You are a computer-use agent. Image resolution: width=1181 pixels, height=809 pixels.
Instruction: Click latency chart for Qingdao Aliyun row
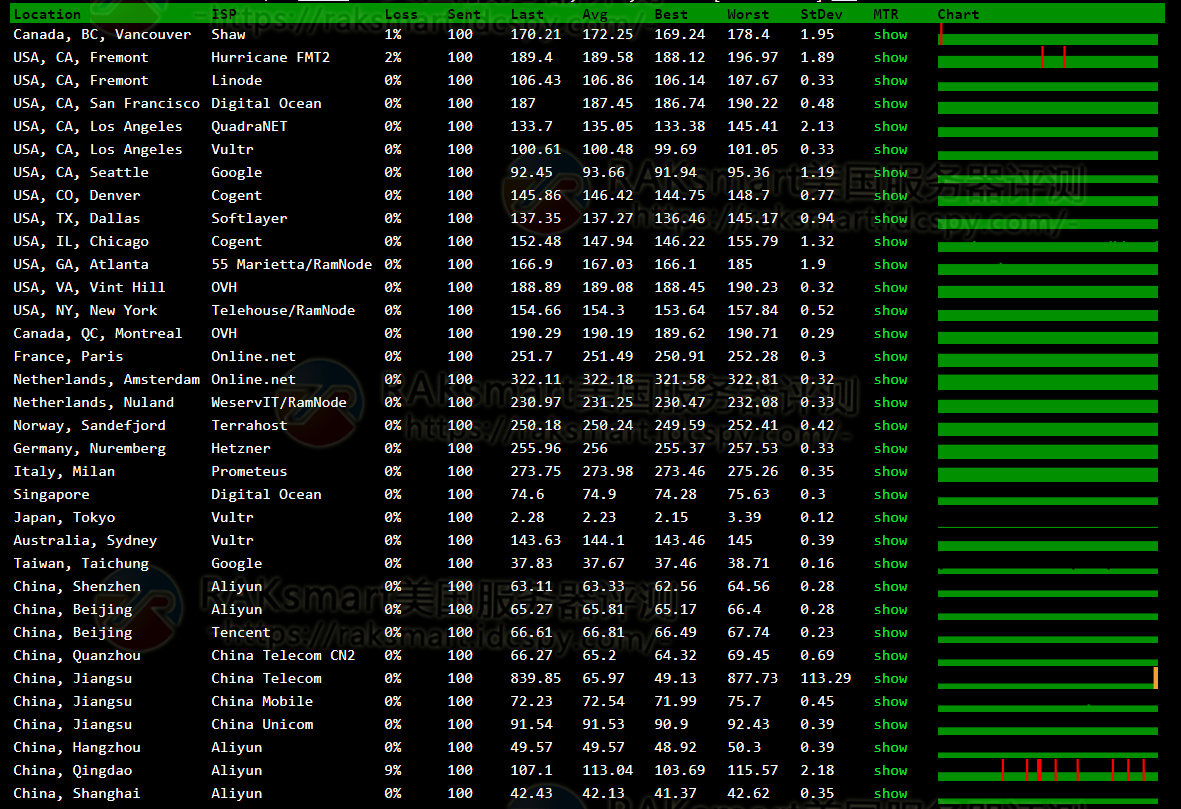click(1048, 771)
